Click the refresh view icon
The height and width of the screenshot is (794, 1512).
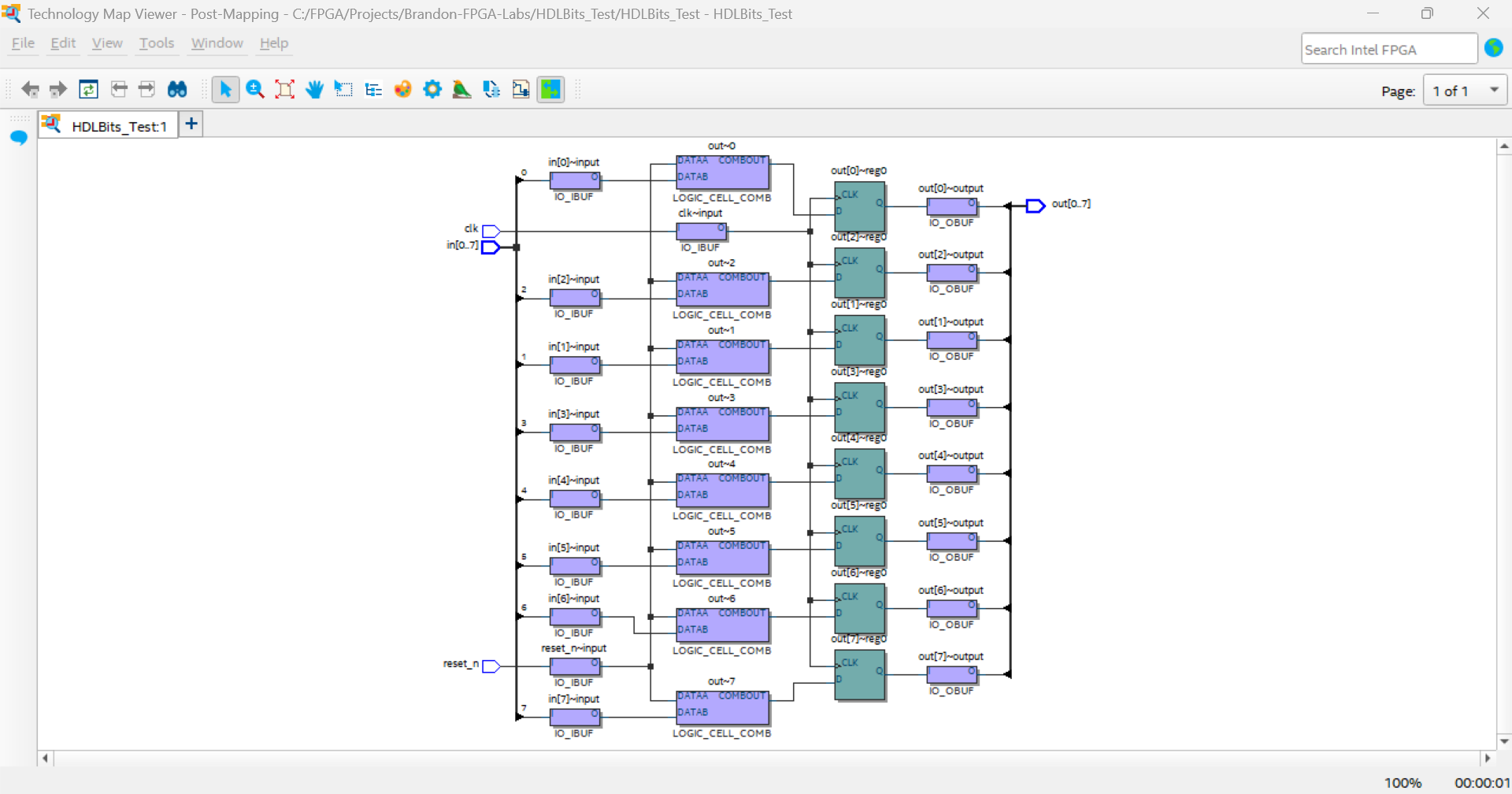point(88,90)
